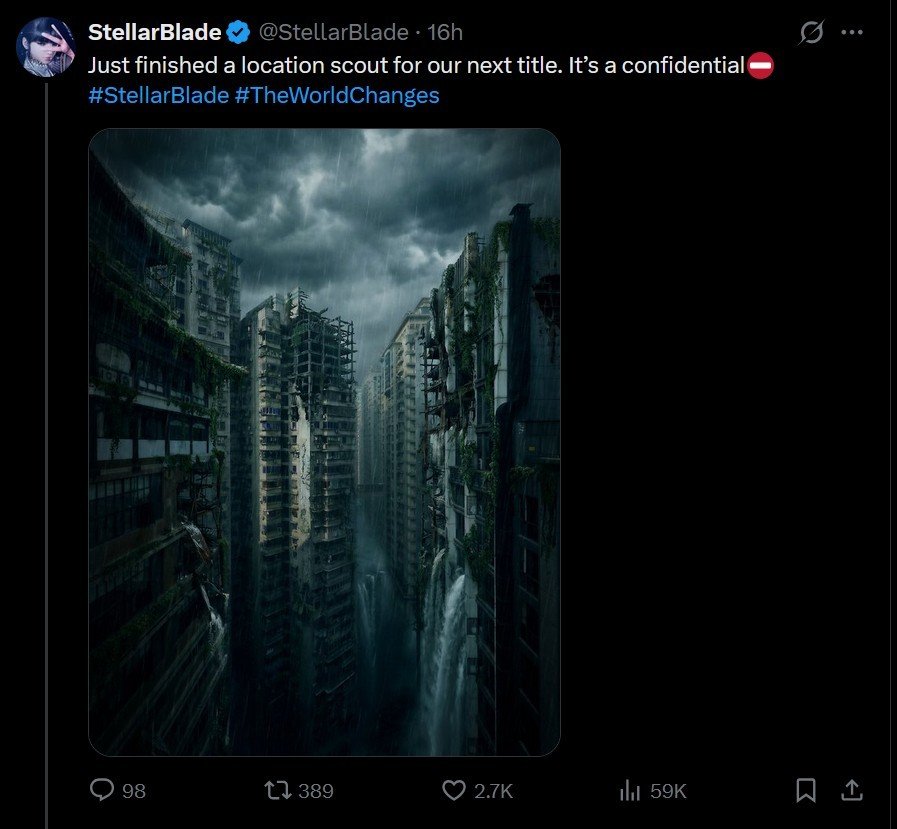Click the blue verified checkmark badge
This screenshot has width=897, height=829.
pyautogui.click(x=238, y=33)
